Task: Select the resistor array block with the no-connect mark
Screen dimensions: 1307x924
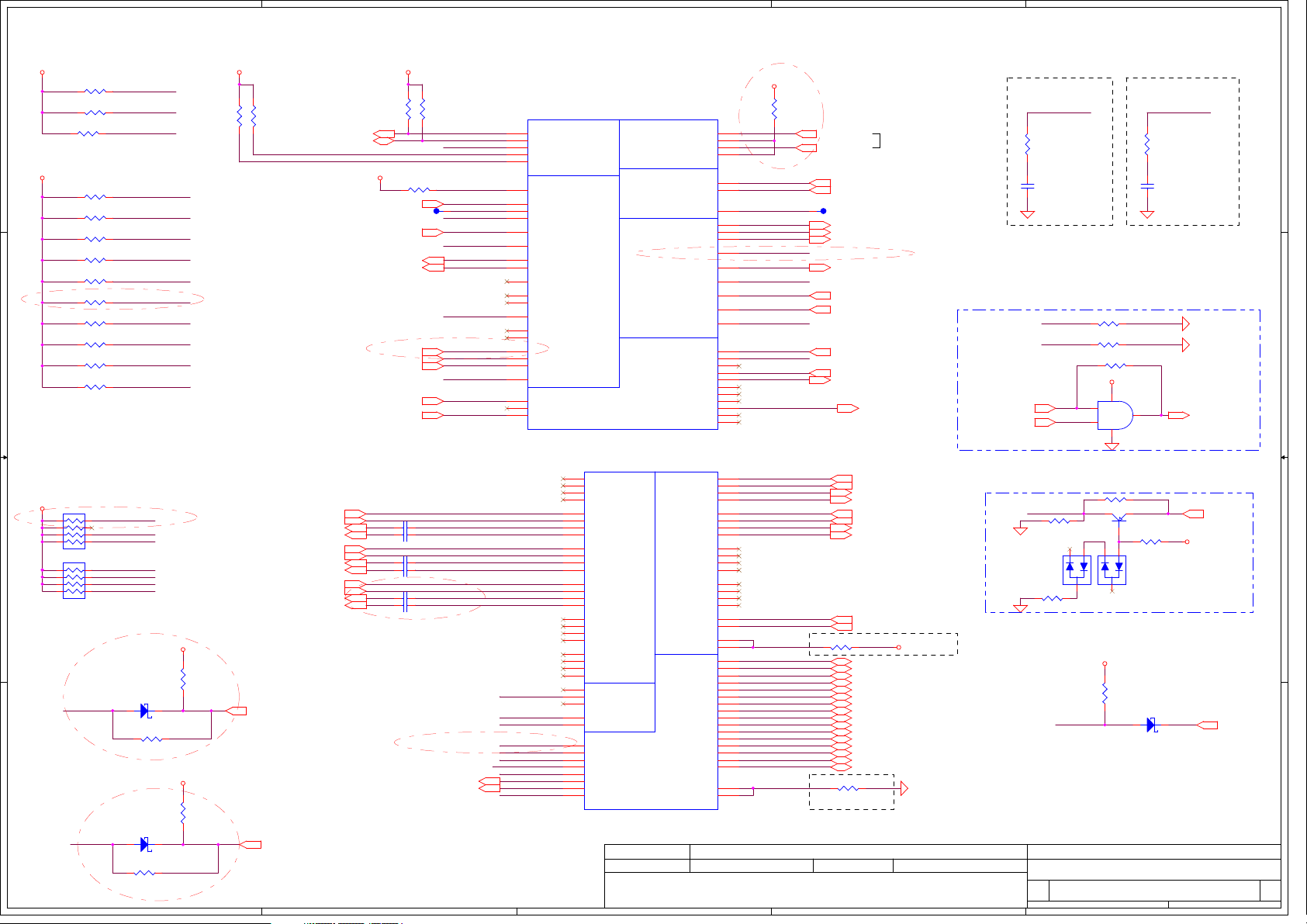Action: pos(74,531)
